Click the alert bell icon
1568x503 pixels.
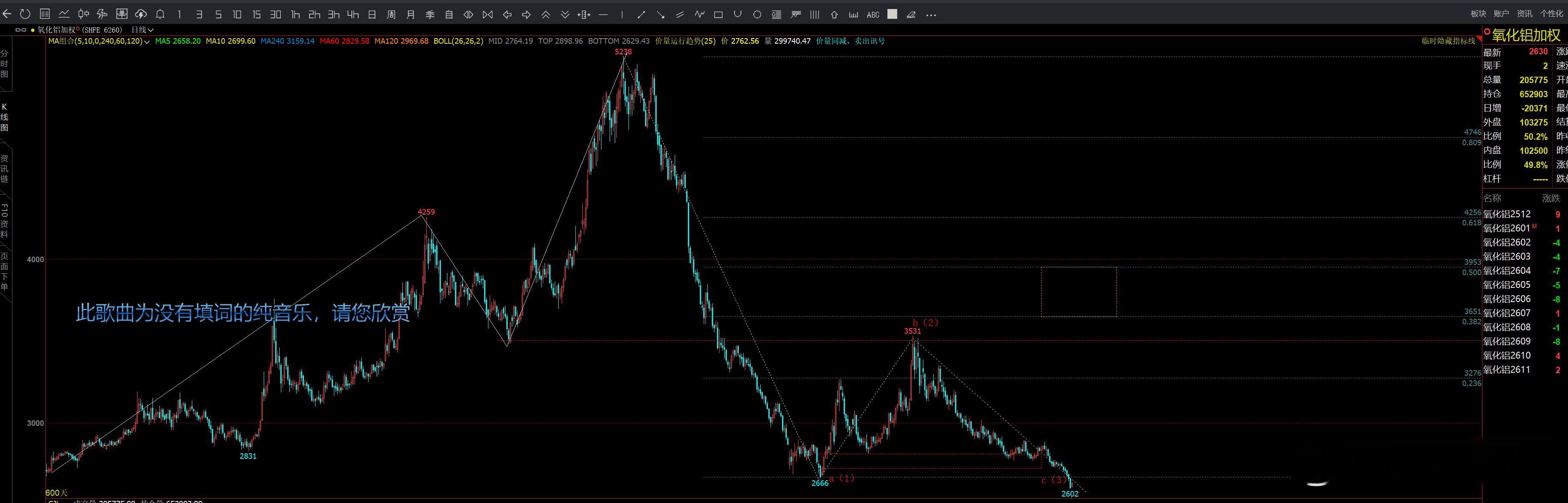[x=160, y=14]
